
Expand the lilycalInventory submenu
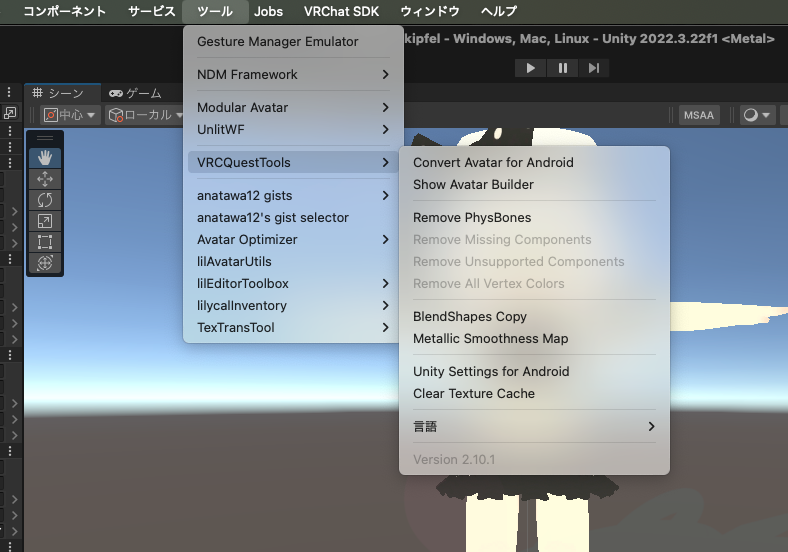point(293,306)
